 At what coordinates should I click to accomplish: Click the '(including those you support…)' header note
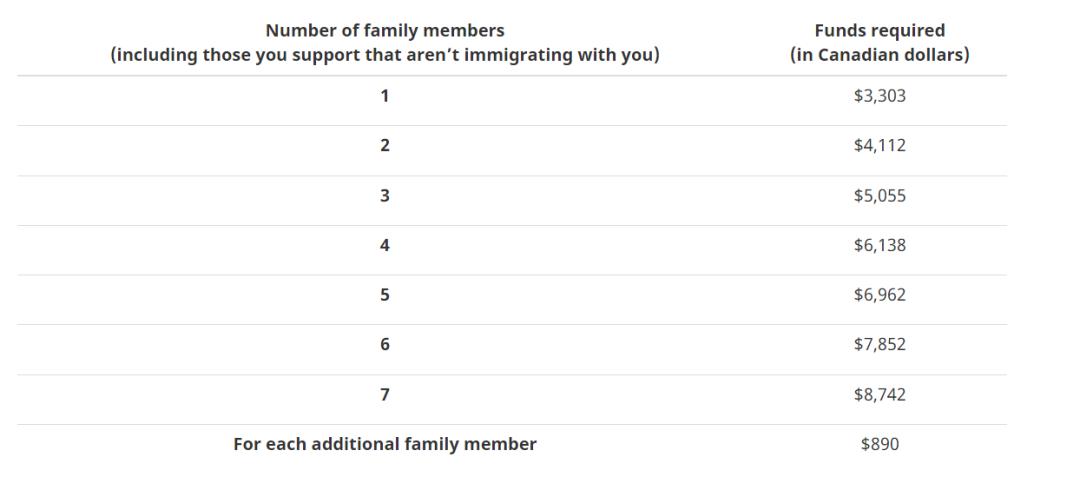(x=384, y=55)
